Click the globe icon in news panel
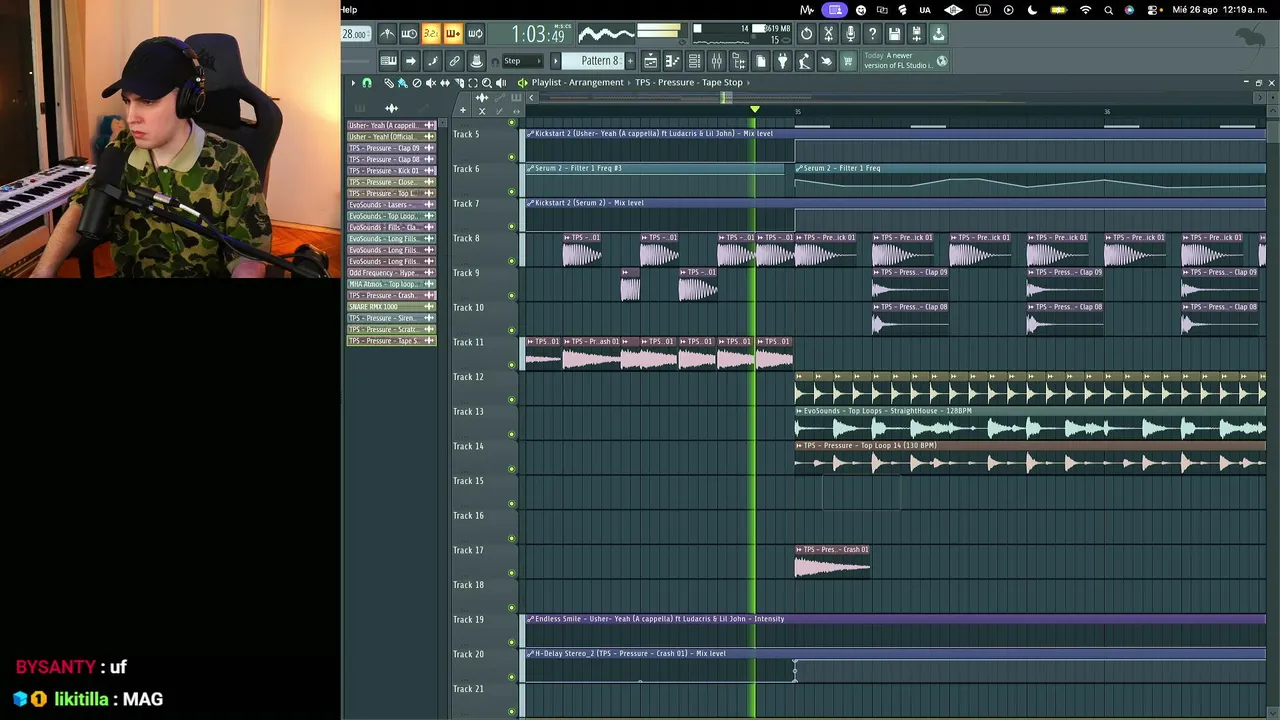Image resolution: width=1280 pixels, height=720 pixels. pos(942,62)
